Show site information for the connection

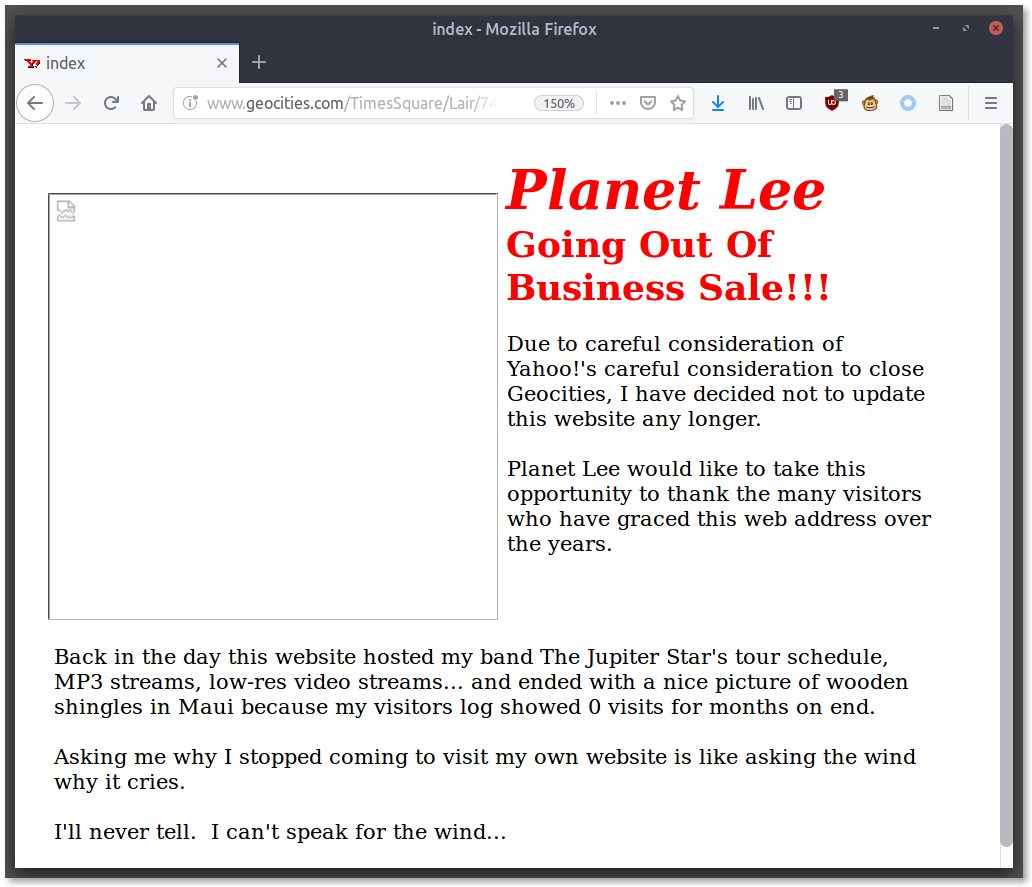[x=190, y=103]
